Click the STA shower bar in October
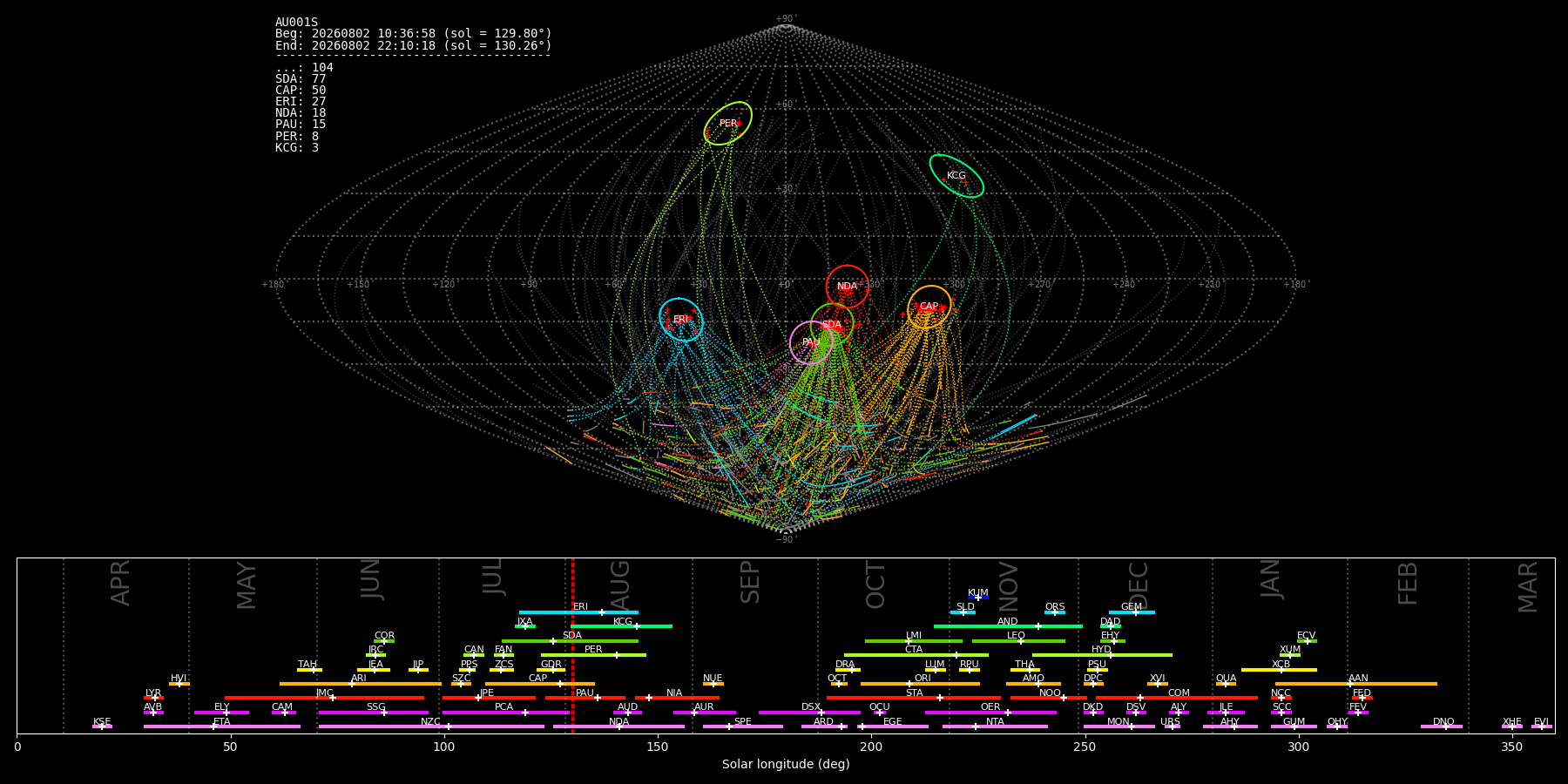Image resolution: width=1568 pixels, height=784 pixels. click(x=914, y=698)
